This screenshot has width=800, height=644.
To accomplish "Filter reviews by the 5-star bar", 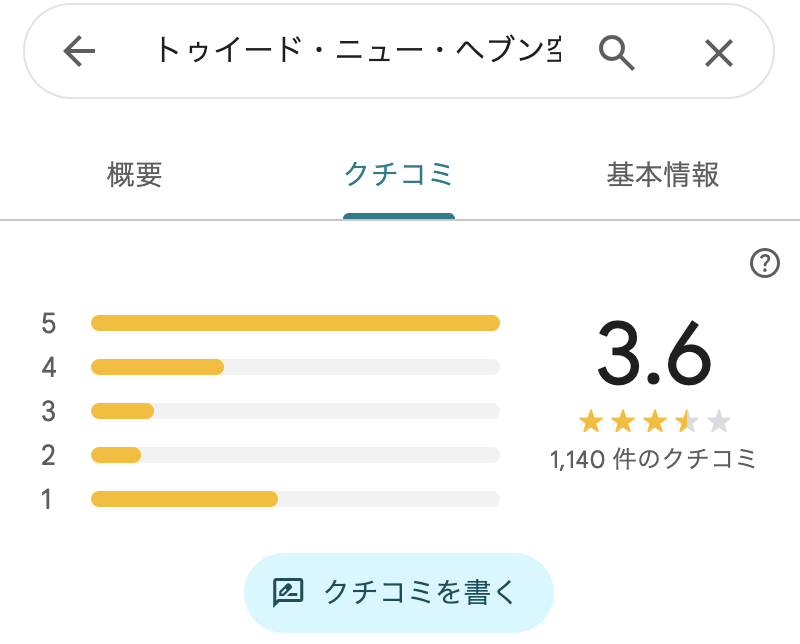I will pos(295,323).
